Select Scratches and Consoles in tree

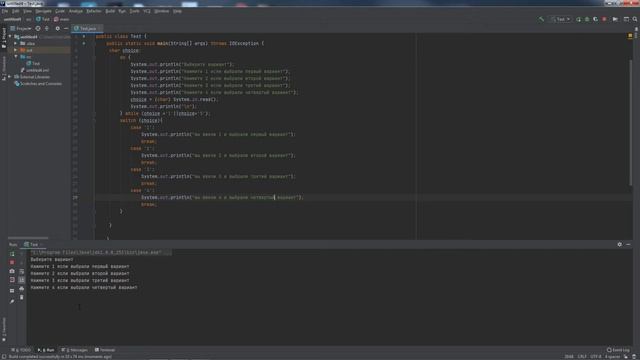point(38,84)
